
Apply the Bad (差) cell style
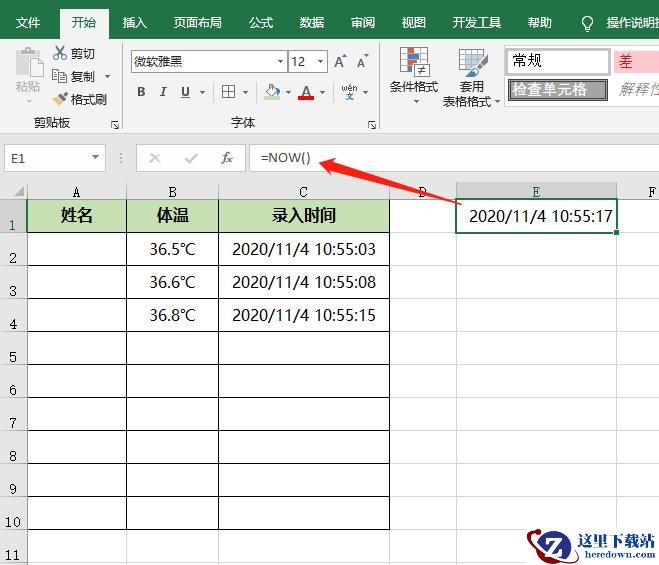point(636,62)
